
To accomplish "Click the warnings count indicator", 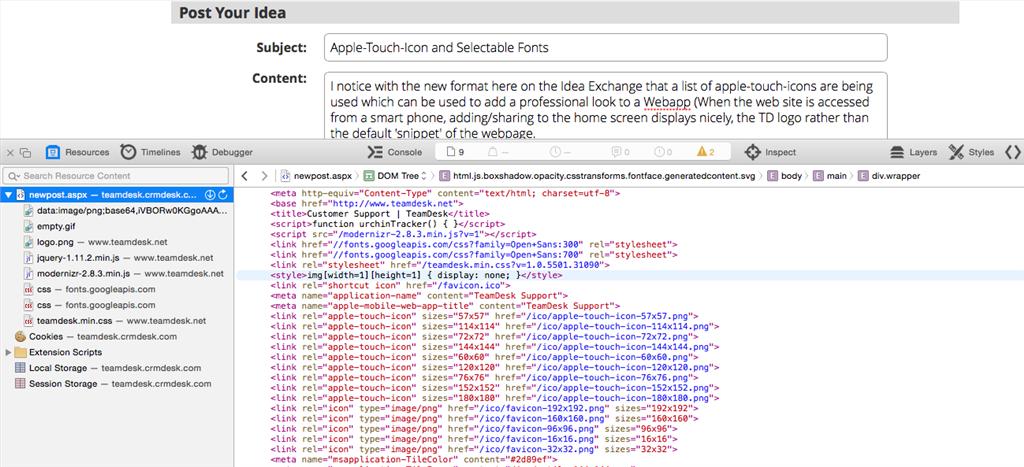I will click(x=705, y=152).
